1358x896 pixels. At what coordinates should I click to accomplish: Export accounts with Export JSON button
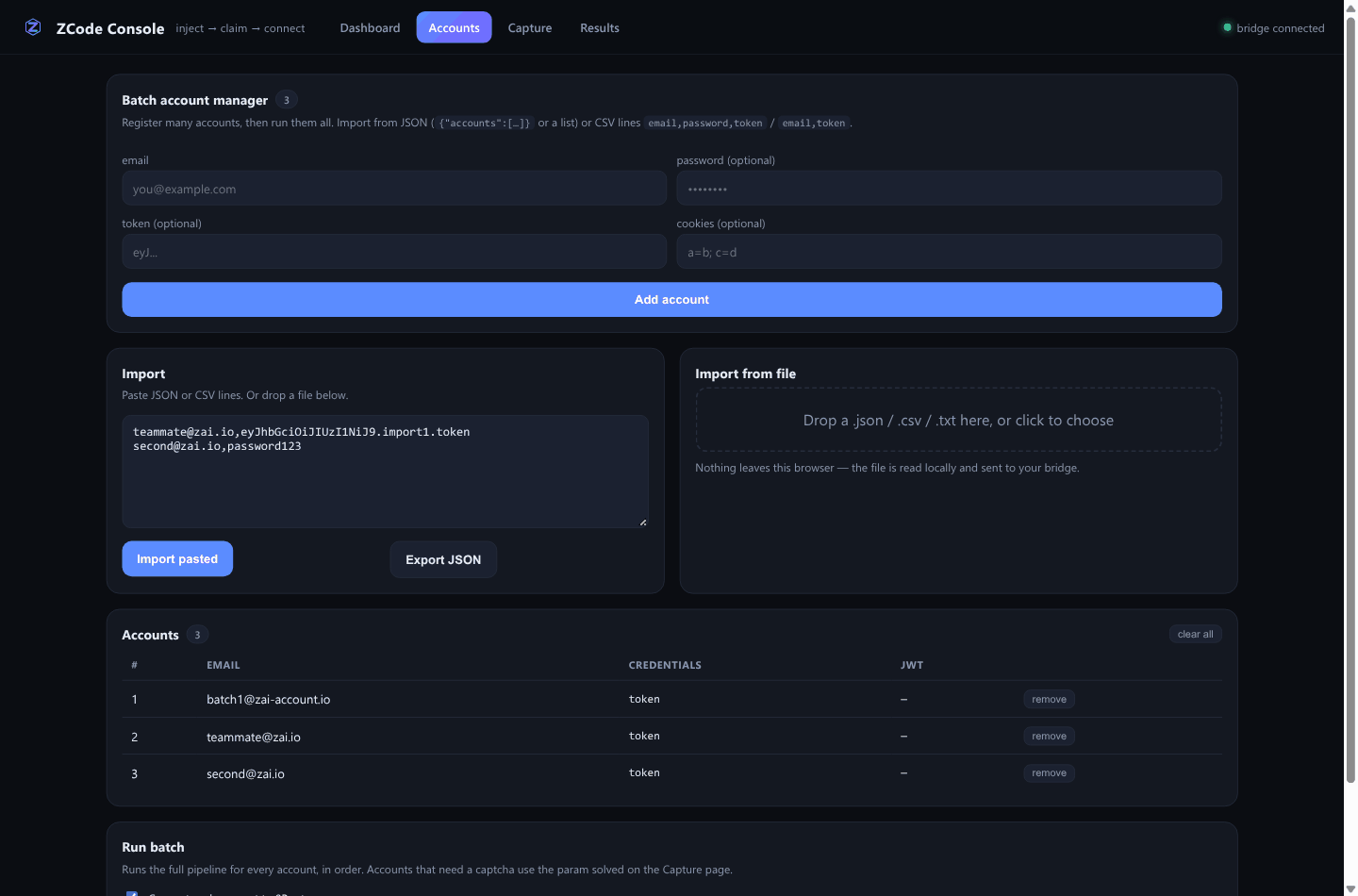click(x=443, y=559)
